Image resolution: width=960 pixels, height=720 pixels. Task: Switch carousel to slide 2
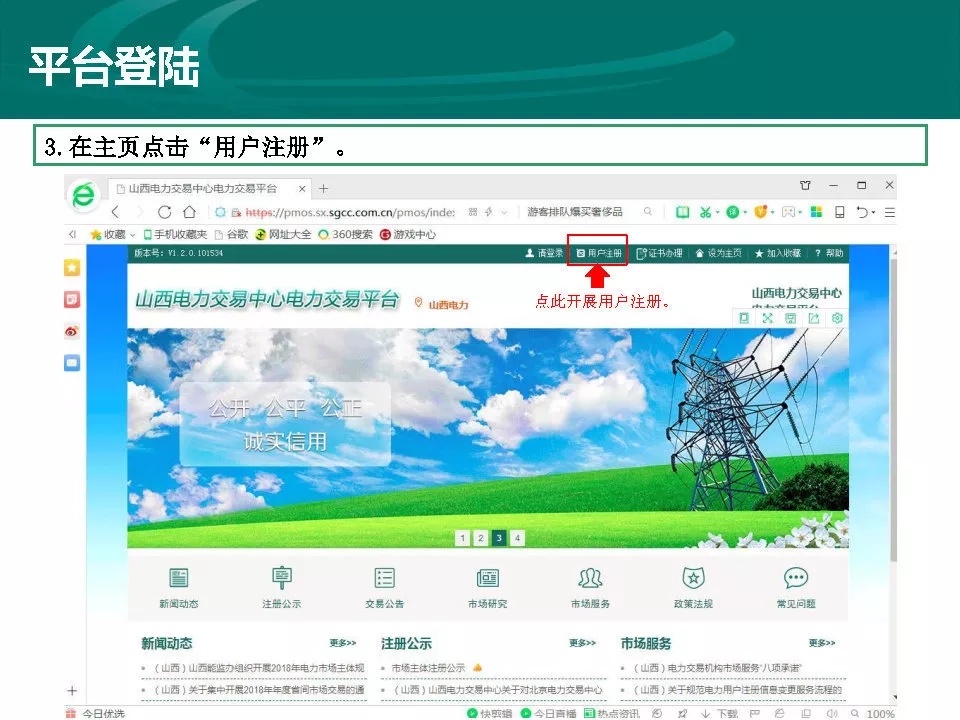coord(480,538)
